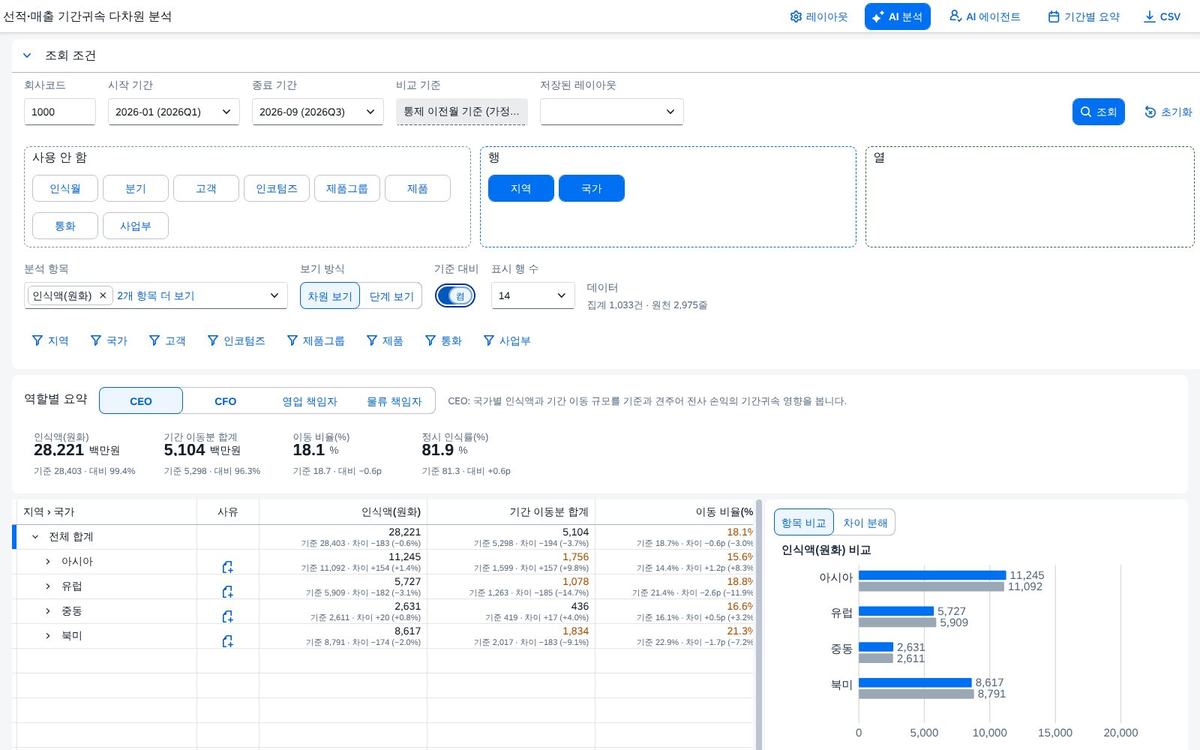The image size is (1200, 750).
Task: Select the CEO role tab
Action: pos(141,401)
